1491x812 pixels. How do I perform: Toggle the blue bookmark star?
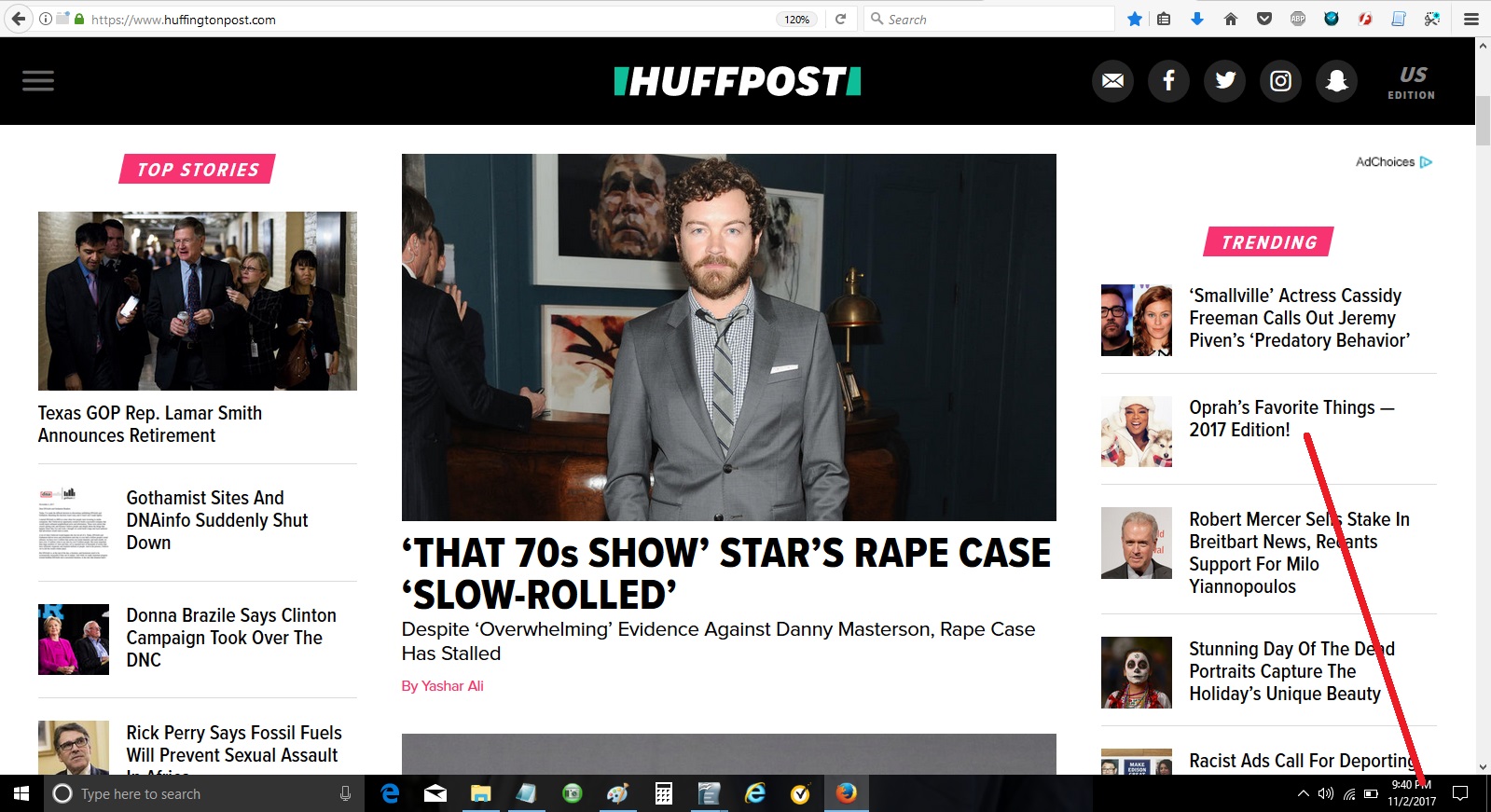[x=1135, y=19]
